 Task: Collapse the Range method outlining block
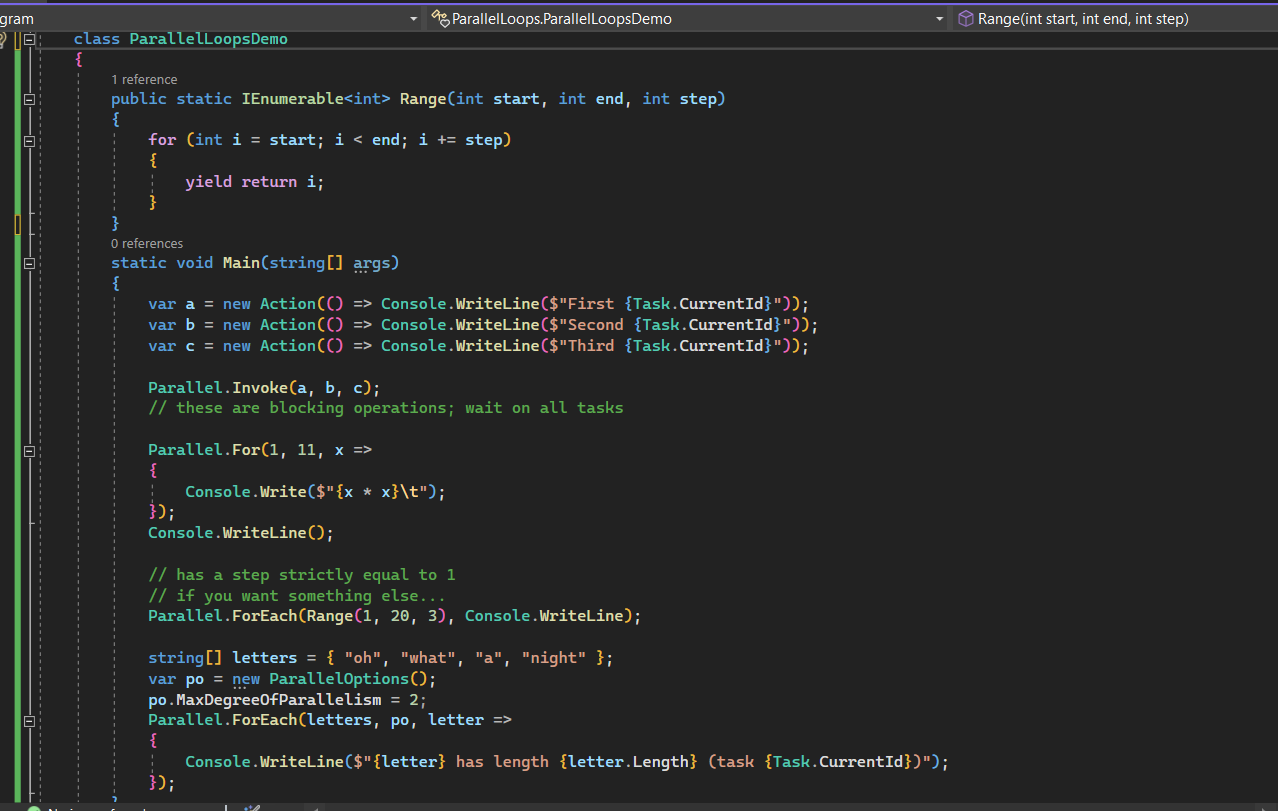point(29,99)
